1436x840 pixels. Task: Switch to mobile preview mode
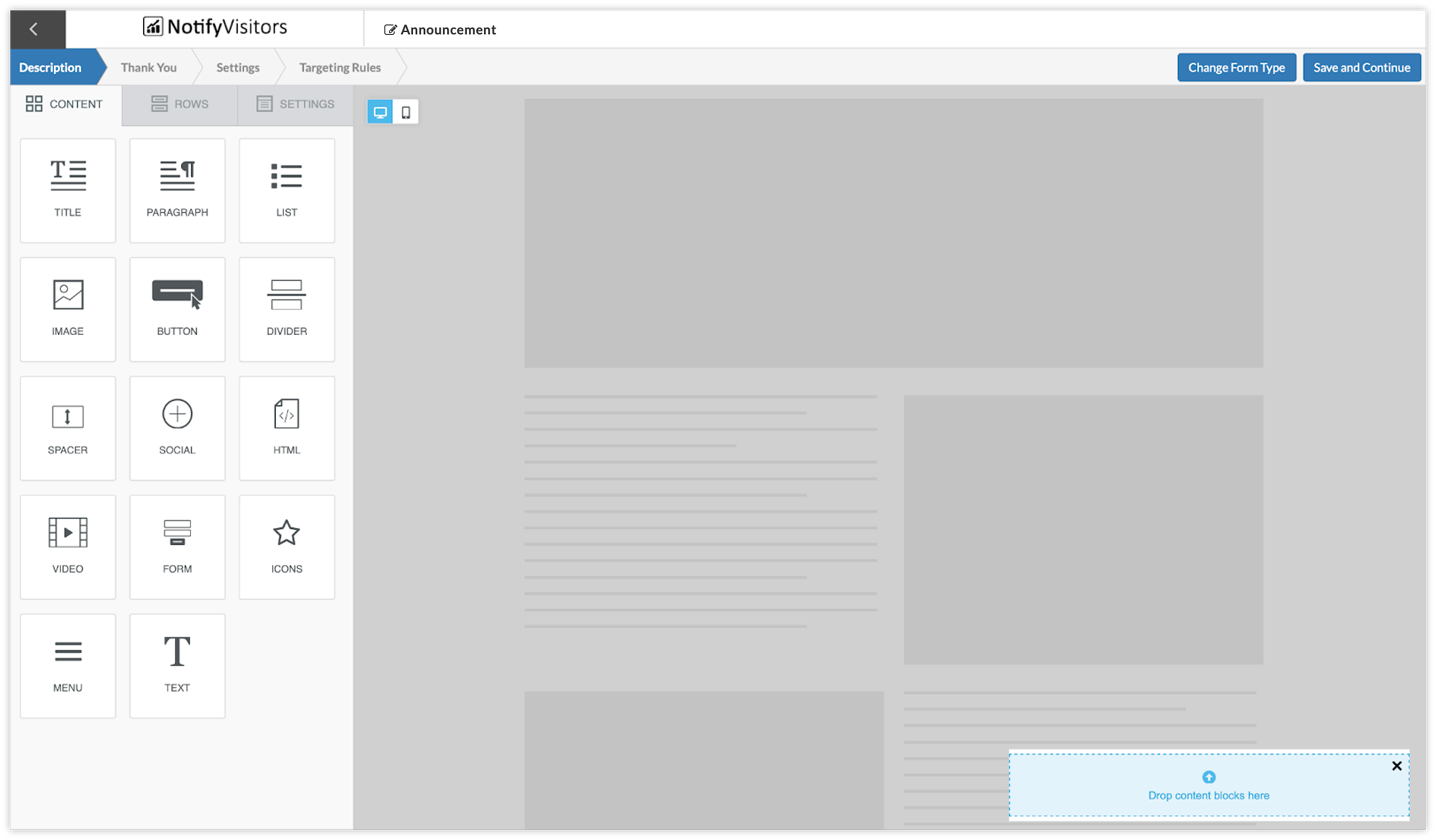(406, 112)
